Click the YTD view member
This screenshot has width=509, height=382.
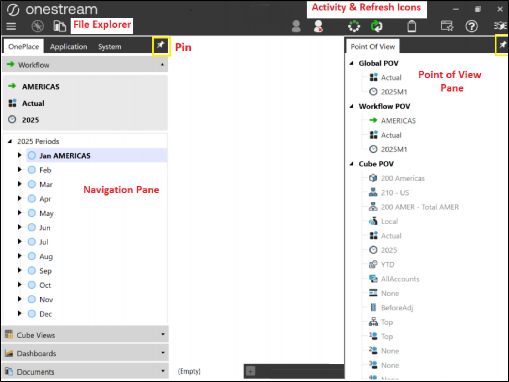[x=387, y=265]
